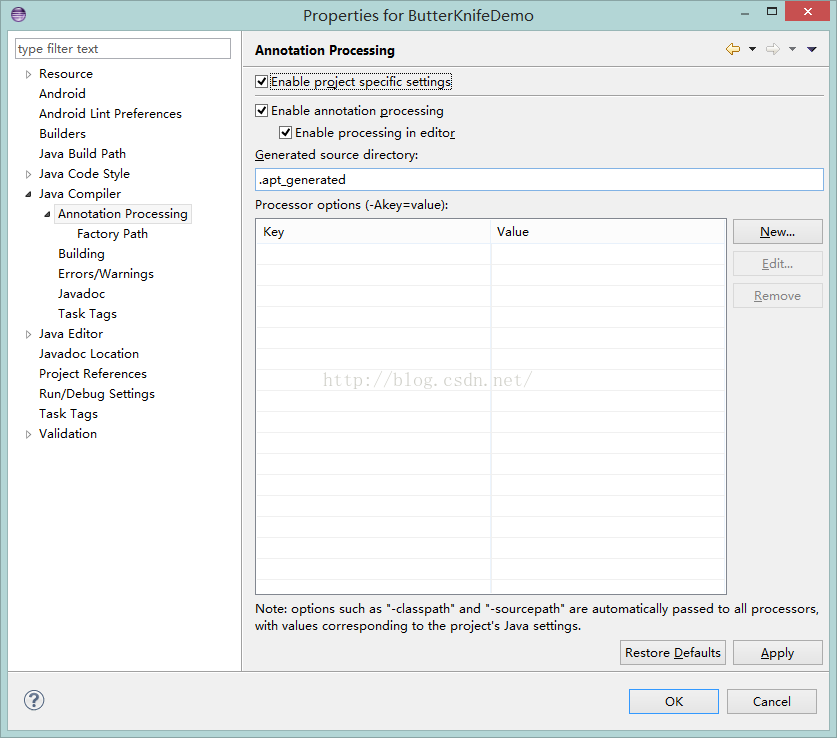
Task: Confirm with the OK button
Action: (674, 701)
